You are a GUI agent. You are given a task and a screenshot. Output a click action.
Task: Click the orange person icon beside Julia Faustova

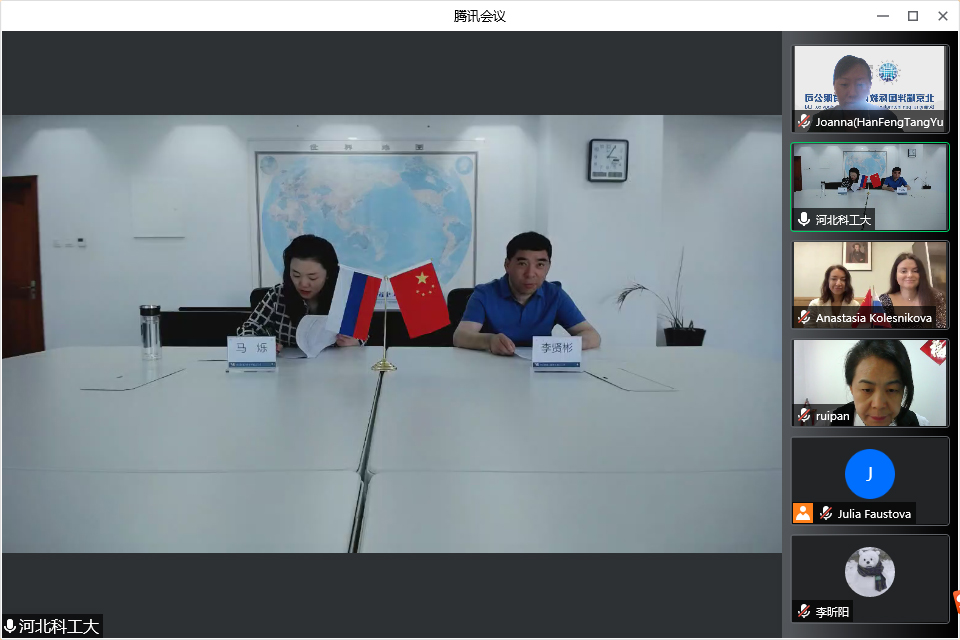(803, 513)
